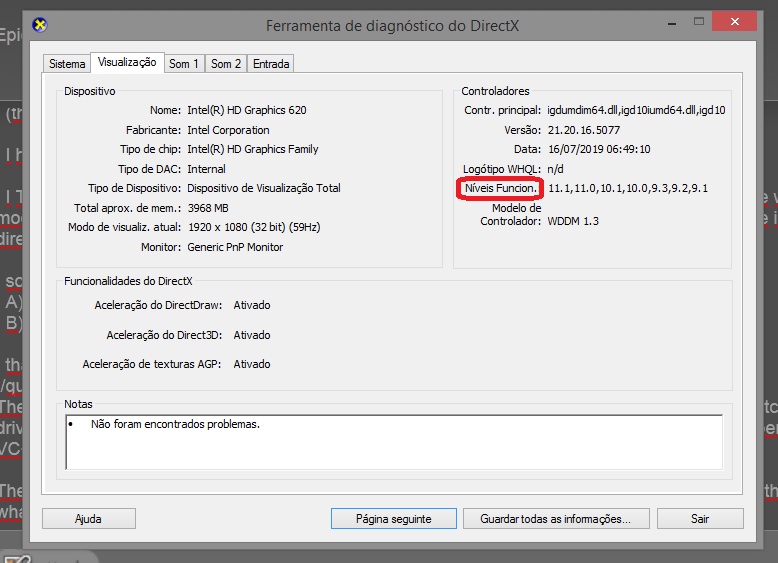Click the Funcionalidades do DirectX group label
Screen dimensions: 778x563
pos(128,281)
